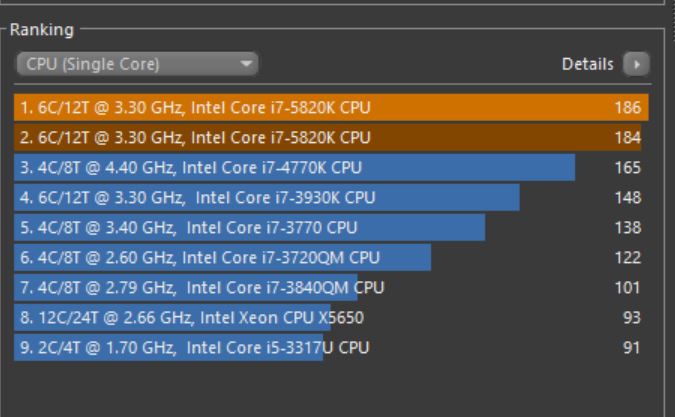Click the Details label text
Screen dimensions: 675x417
click(588, 65)
